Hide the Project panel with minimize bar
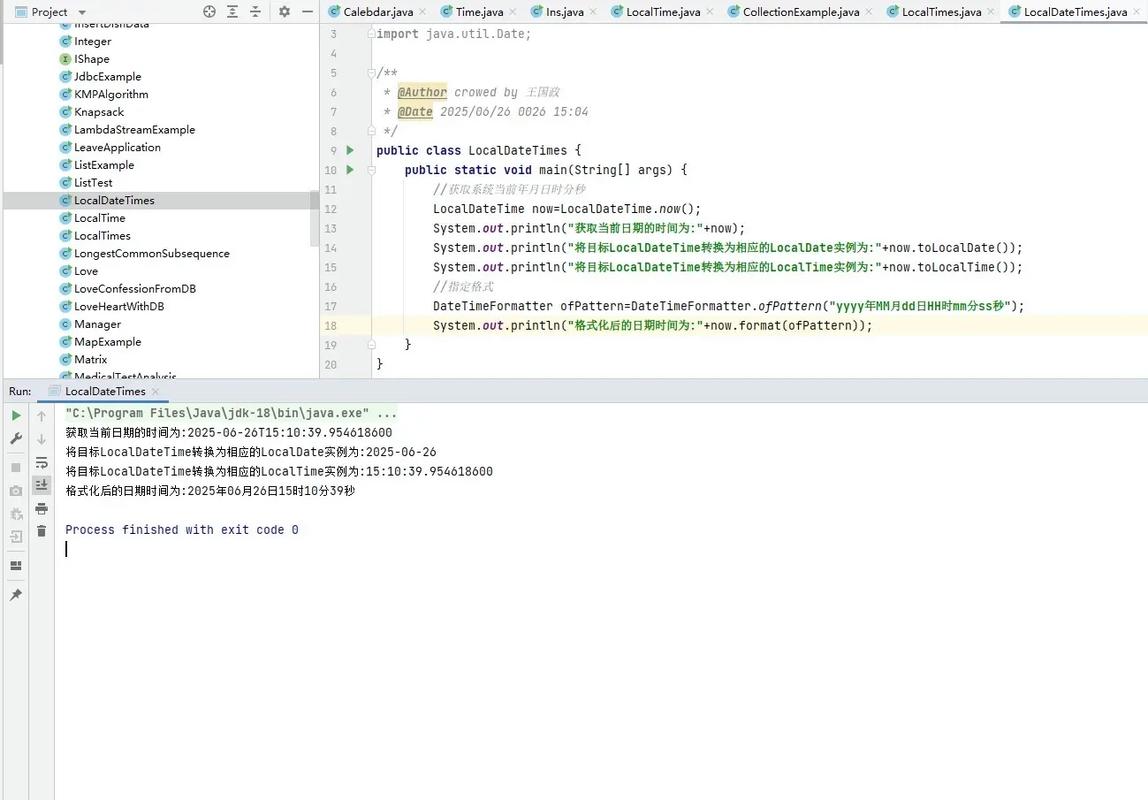This screenshot has width=1148, height=800. point(308,9)
